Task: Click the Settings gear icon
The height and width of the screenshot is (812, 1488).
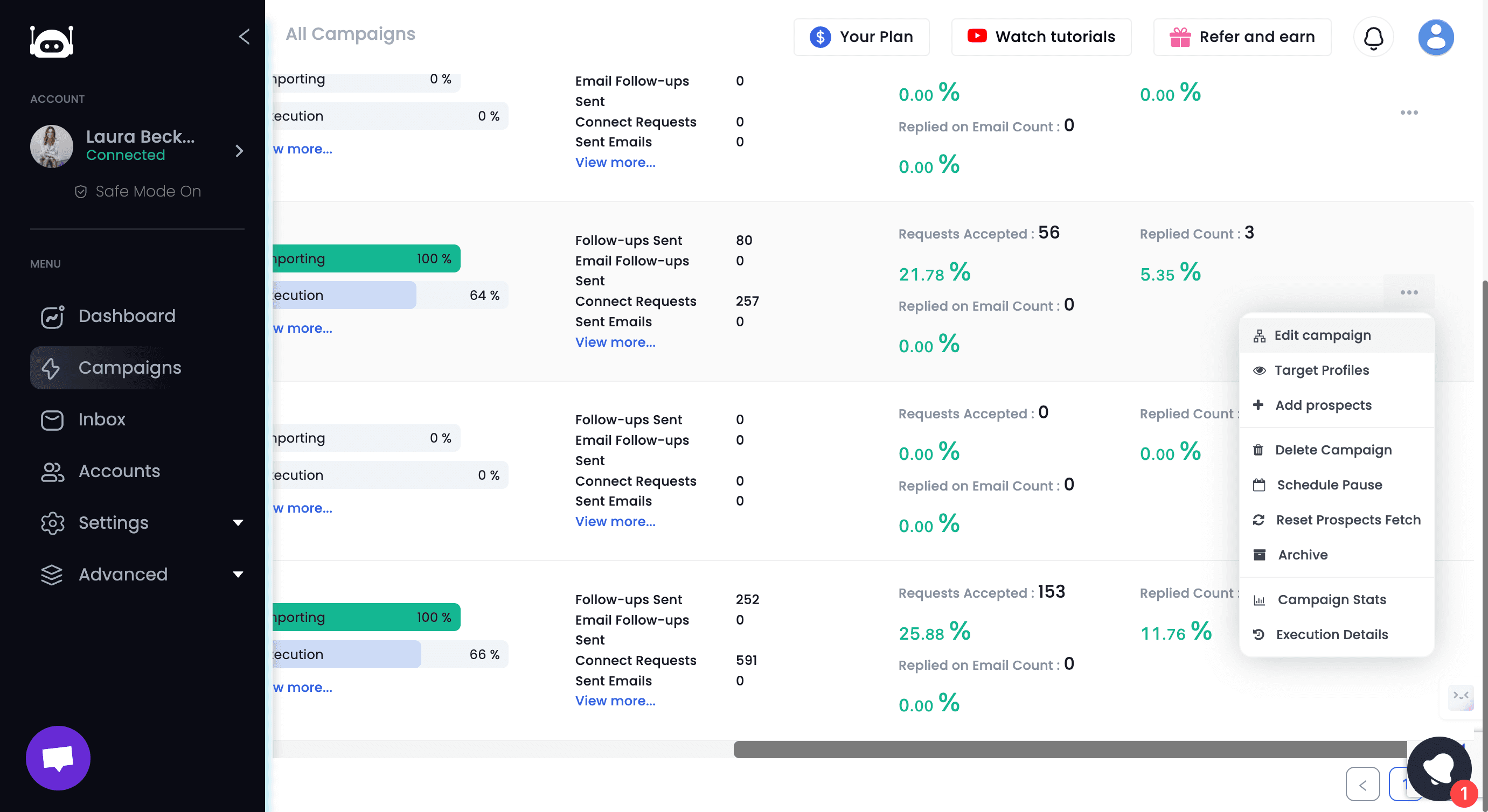Action: point(53,523)
